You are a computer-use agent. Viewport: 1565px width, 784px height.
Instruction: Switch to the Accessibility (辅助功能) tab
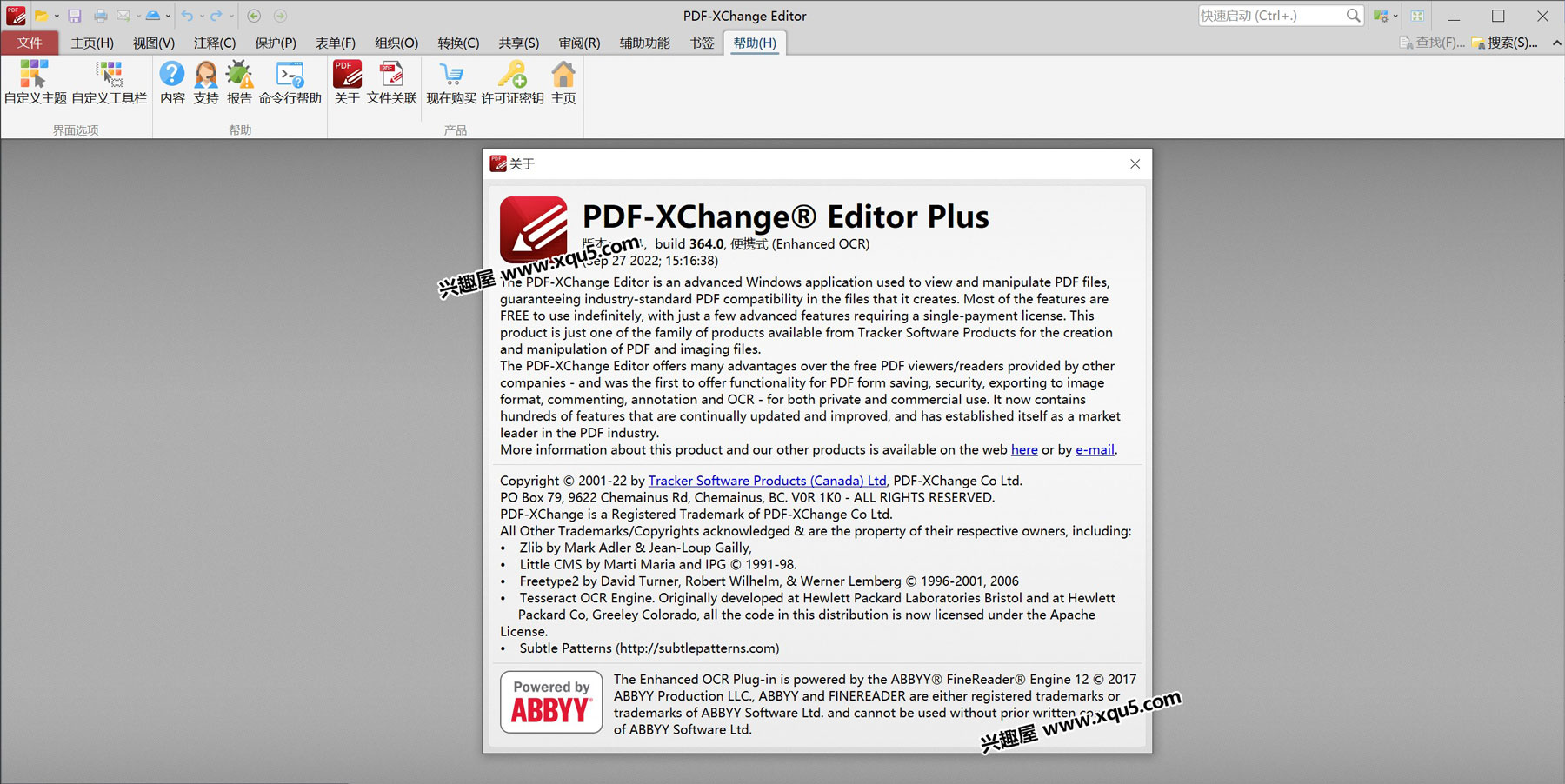click(x=645, y=43)
